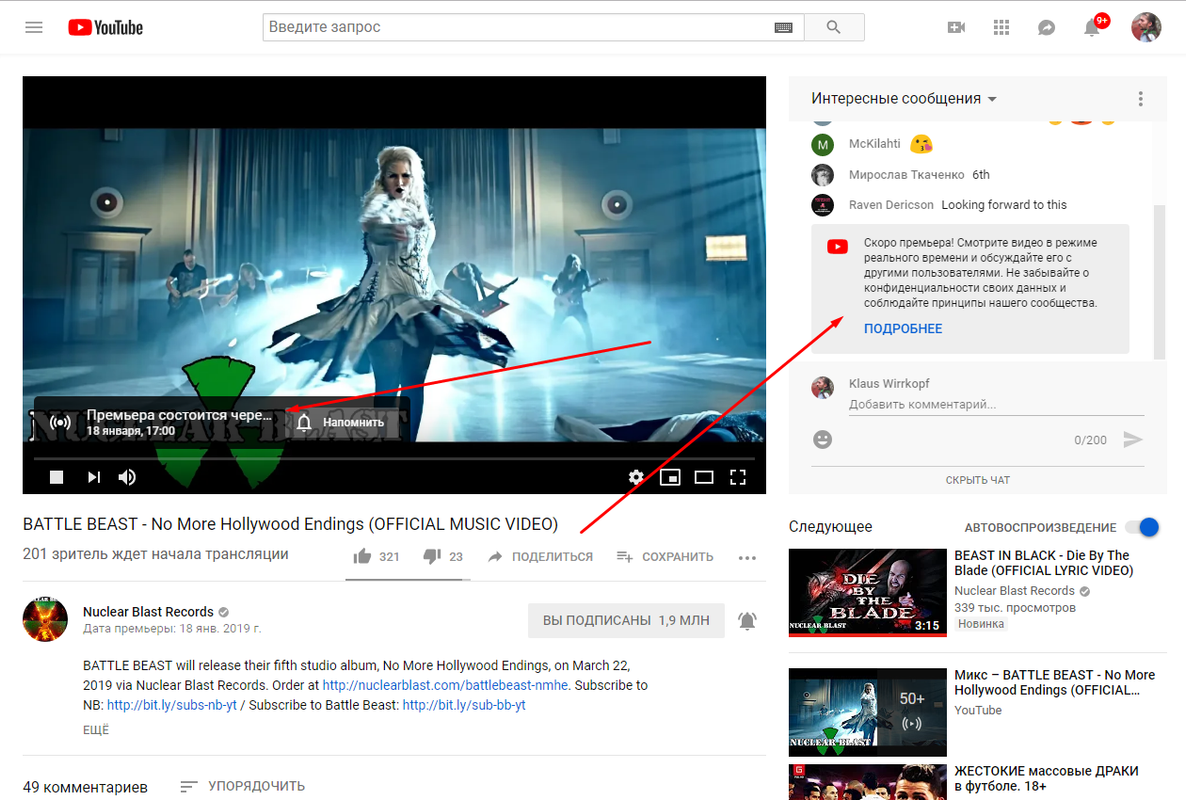Stop playback with the square button
The width and height of the screenshot is (1186, 800).
coord(56,477)
